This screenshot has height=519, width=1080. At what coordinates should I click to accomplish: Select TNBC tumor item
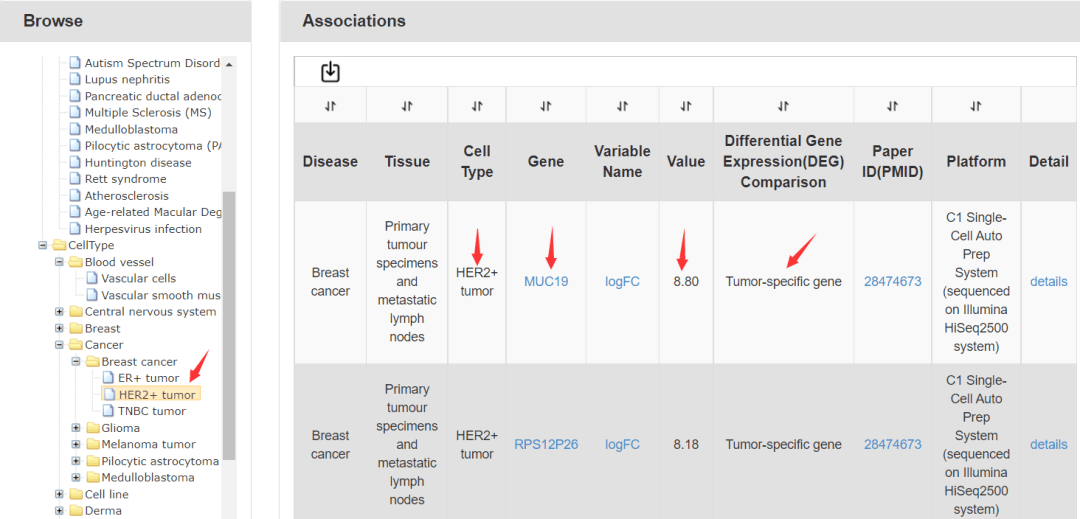(x=152, y=411)
